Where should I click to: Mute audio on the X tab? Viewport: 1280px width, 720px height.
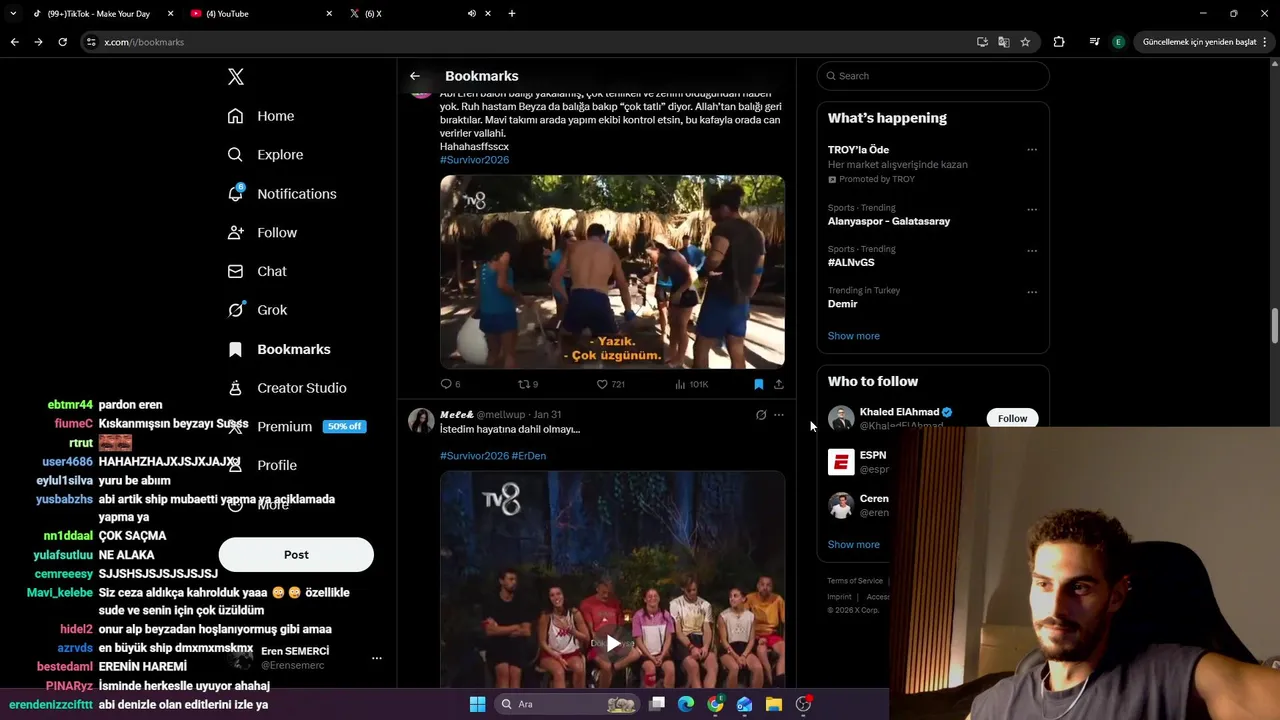coord(471,14)
